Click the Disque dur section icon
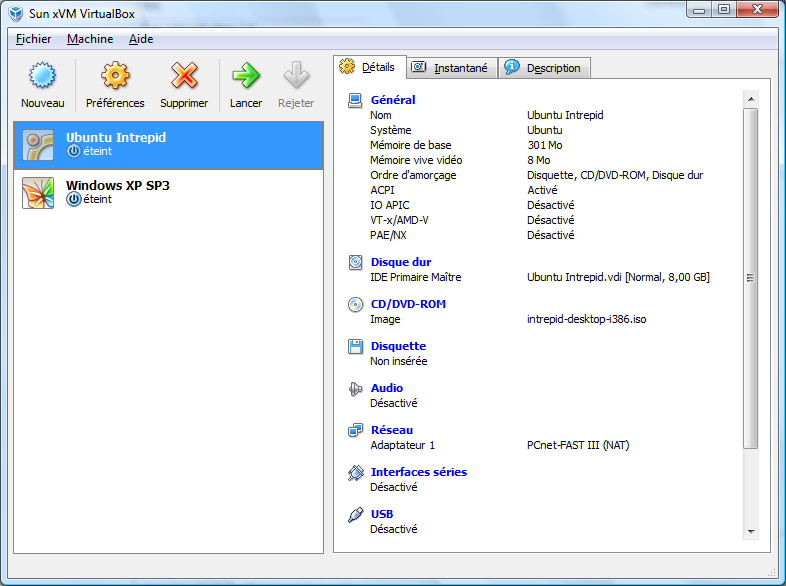 coord(355,263)
